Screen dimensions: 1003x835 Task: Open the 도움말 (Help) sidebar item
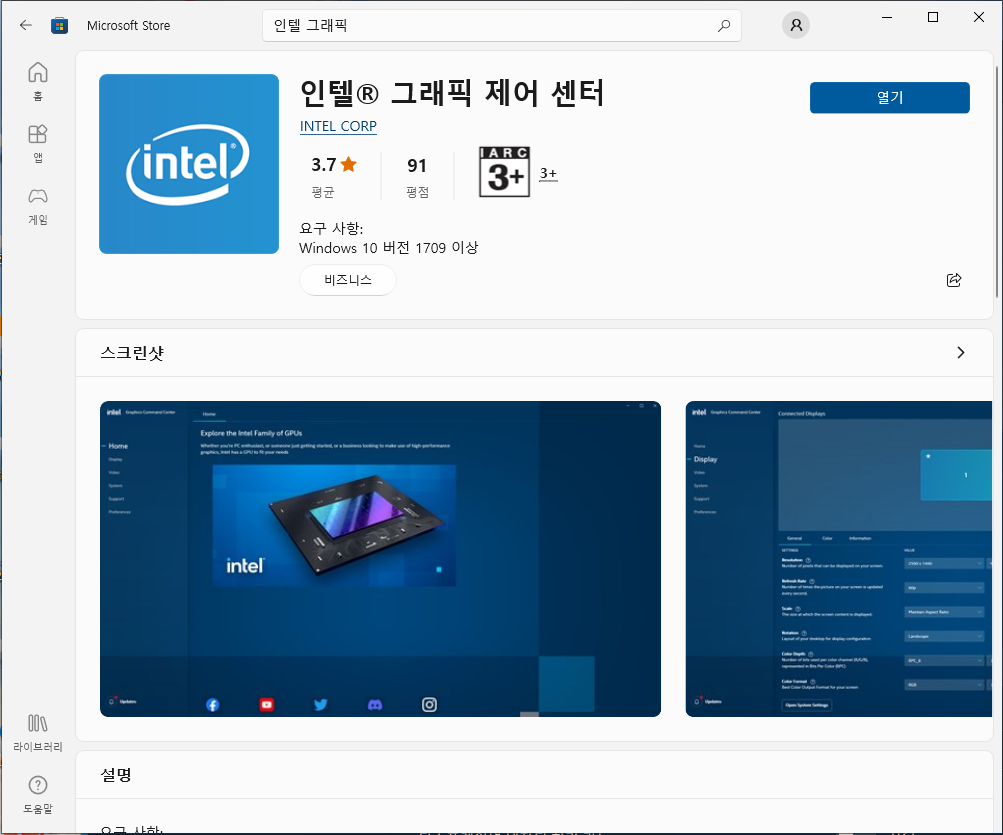pyautogui.click(x=38, y=795)
